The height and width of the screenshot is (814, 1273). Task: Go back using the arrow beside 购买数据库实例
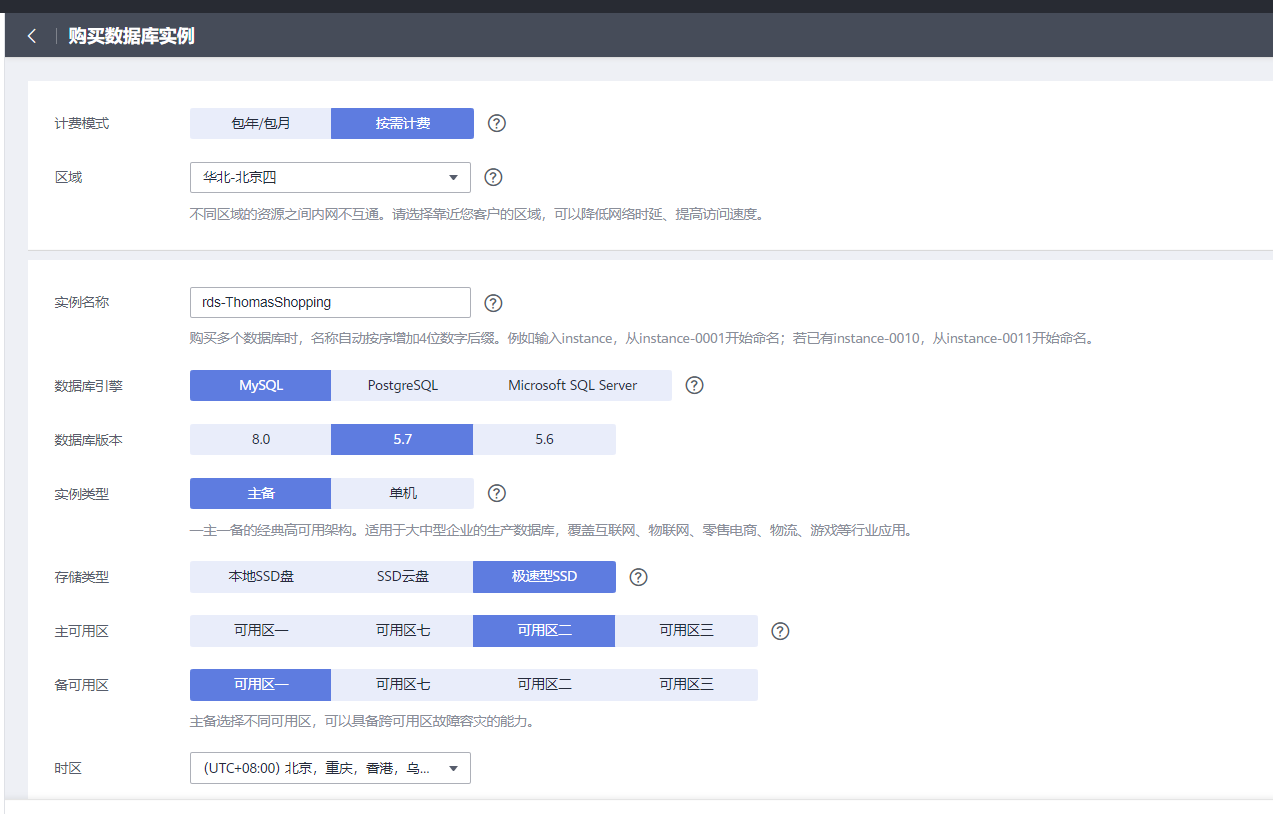tap(32, 36)
